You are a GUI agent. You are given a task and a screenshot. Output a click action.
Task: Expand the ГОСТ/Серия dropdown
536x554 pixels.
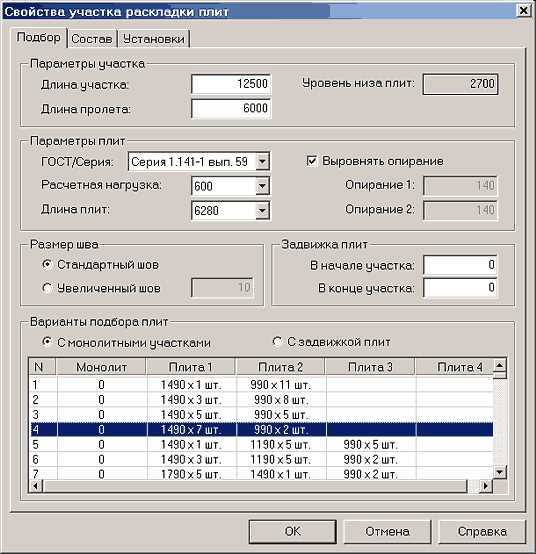(262, 162)
